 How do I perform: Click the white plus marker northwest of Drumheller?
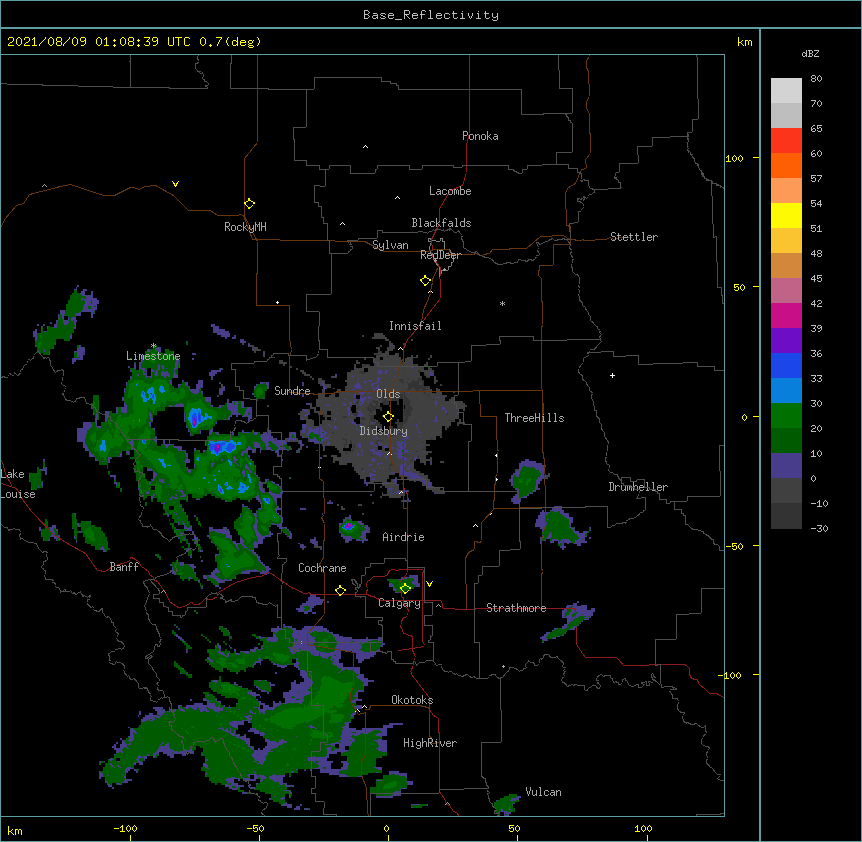612,375
